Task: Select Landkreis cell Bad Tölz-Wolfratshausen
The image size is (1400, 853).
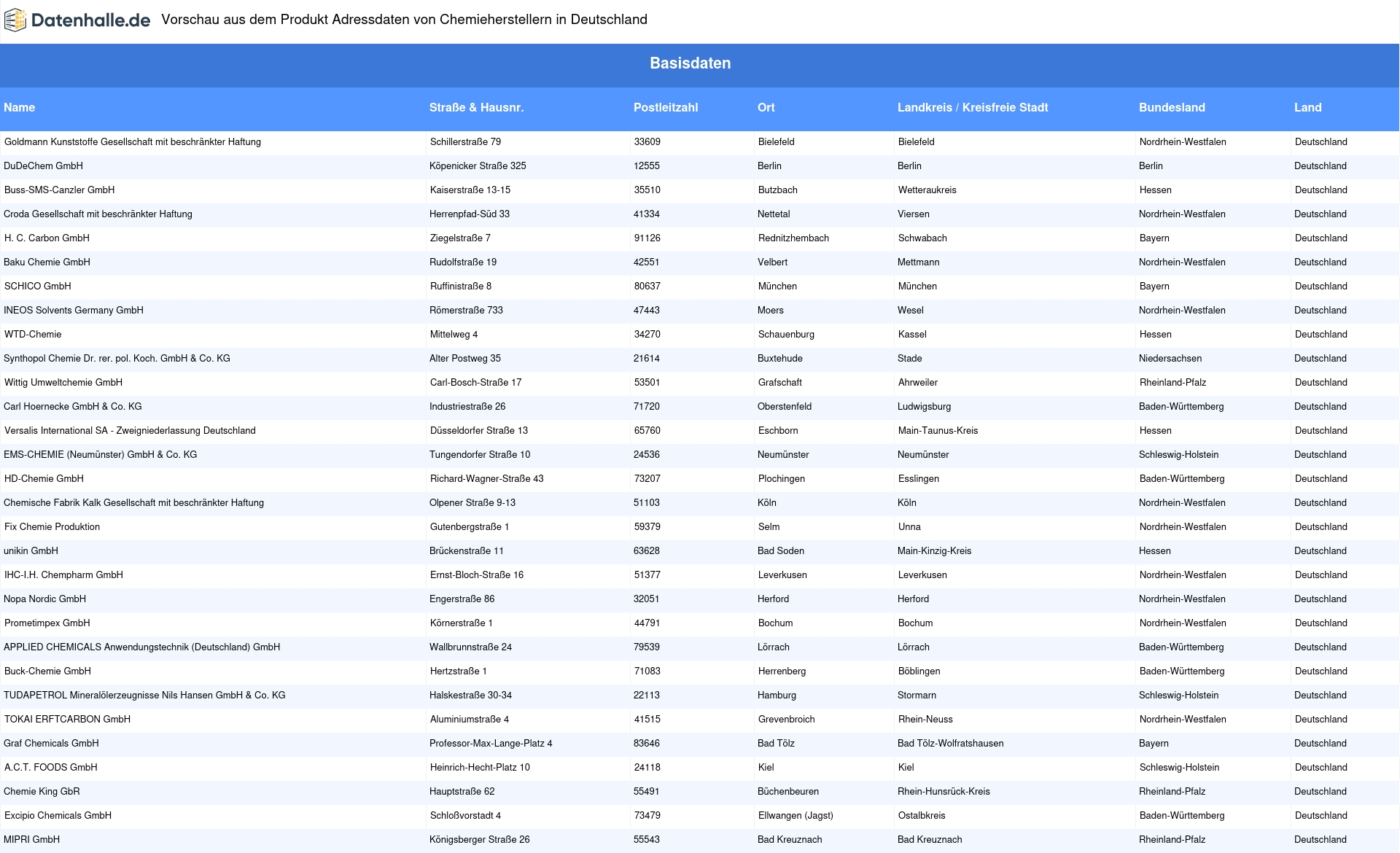Action: click(x=951, y=744)
